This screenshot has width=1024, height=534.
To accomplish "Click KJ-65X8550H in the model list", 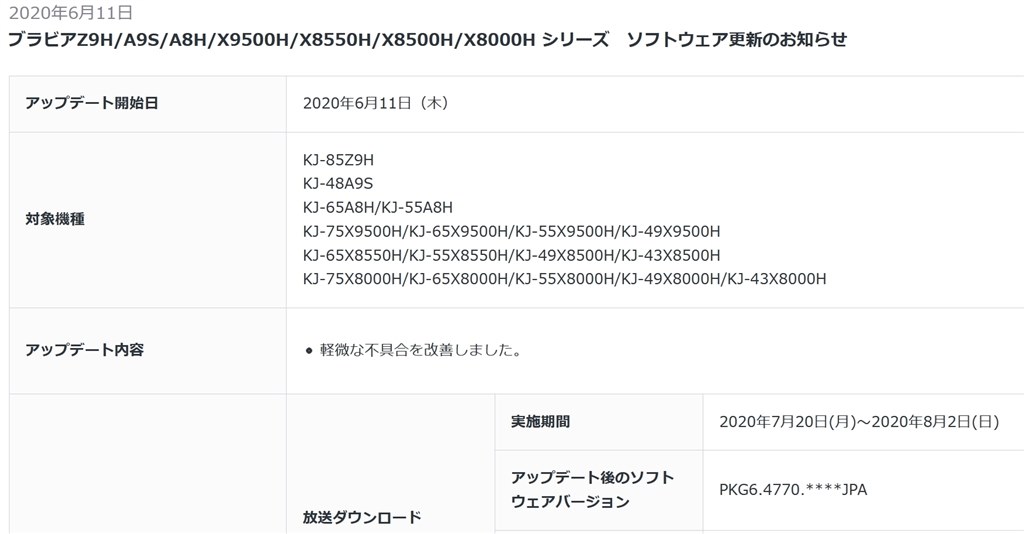I will 353,255.
